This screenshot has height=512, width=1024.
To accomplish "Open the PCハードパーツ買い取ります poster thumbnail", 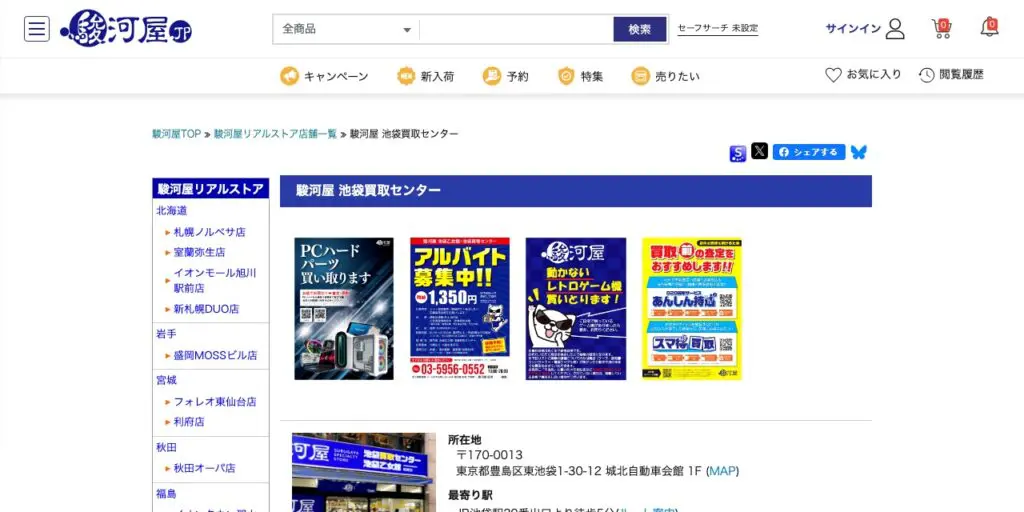I will 344,308.
